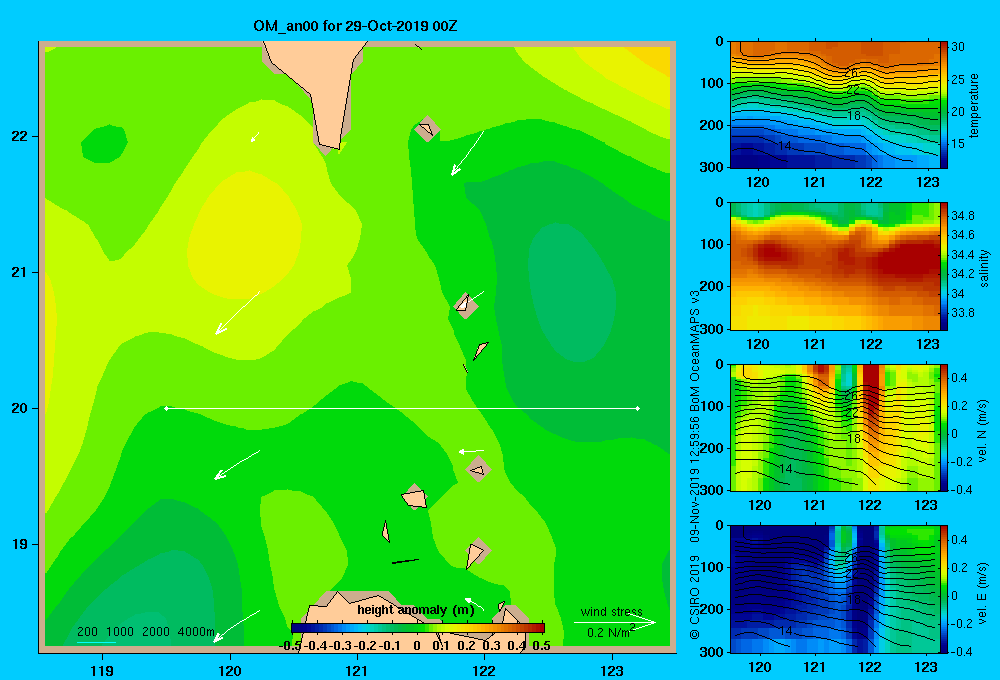Click the salinity color bar
This screenshot has height=680, width=1000.
tap(944, 266)
